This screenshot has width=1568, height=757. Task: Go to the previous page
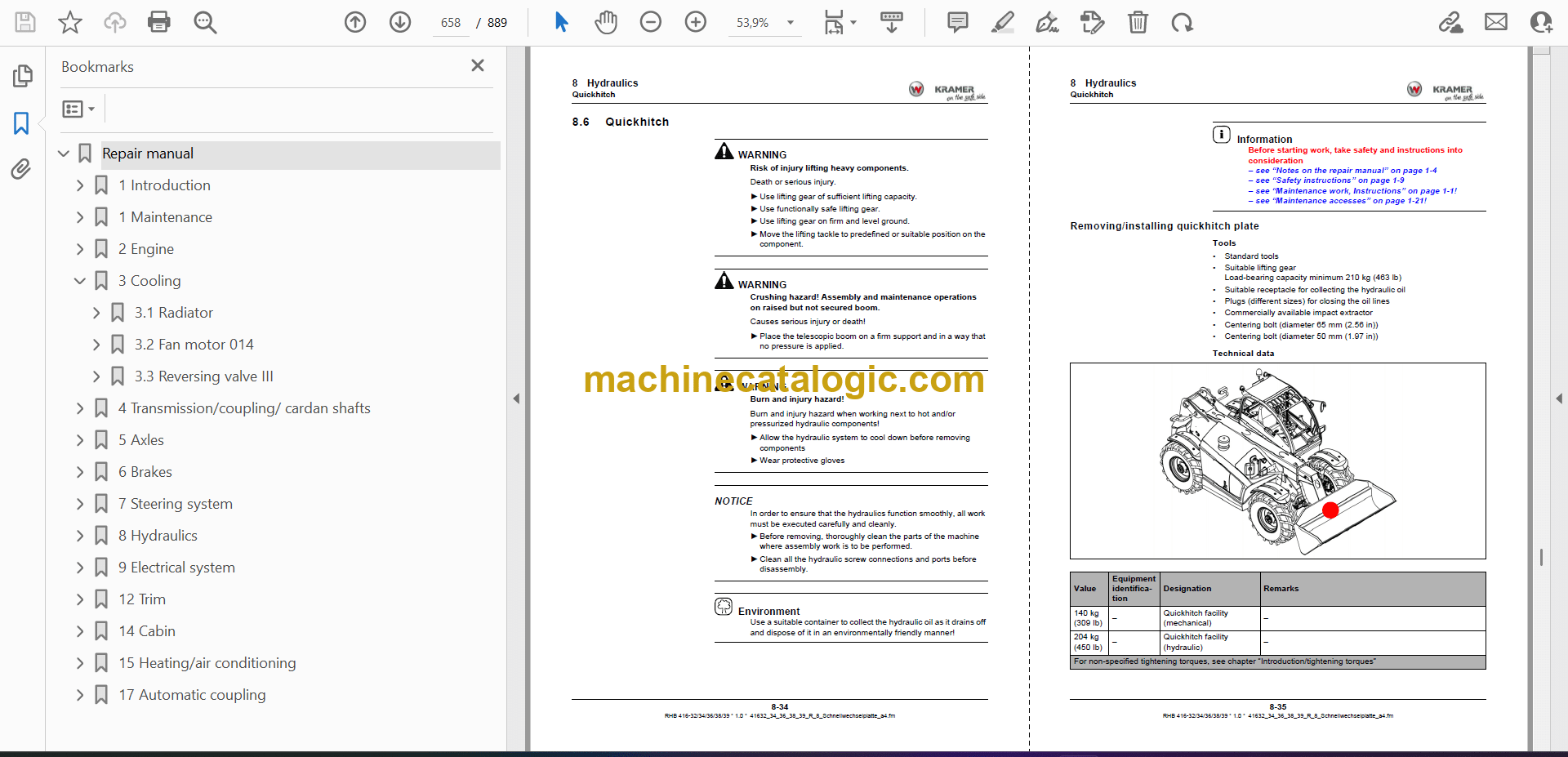click(x=355, y=22)
